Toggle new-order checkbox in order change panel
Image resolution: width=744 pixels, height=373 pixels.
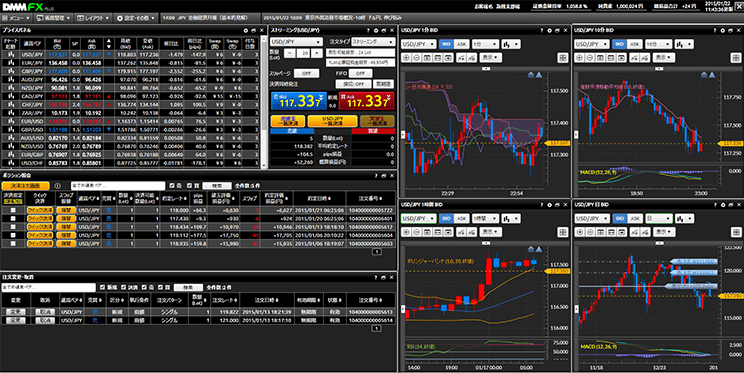point(102,288)
